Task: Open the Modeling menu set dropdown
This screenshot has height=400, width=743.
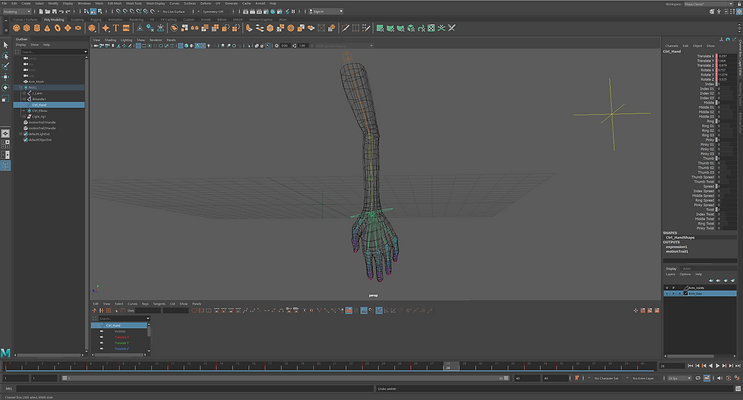Action: (x=17, y=11)
